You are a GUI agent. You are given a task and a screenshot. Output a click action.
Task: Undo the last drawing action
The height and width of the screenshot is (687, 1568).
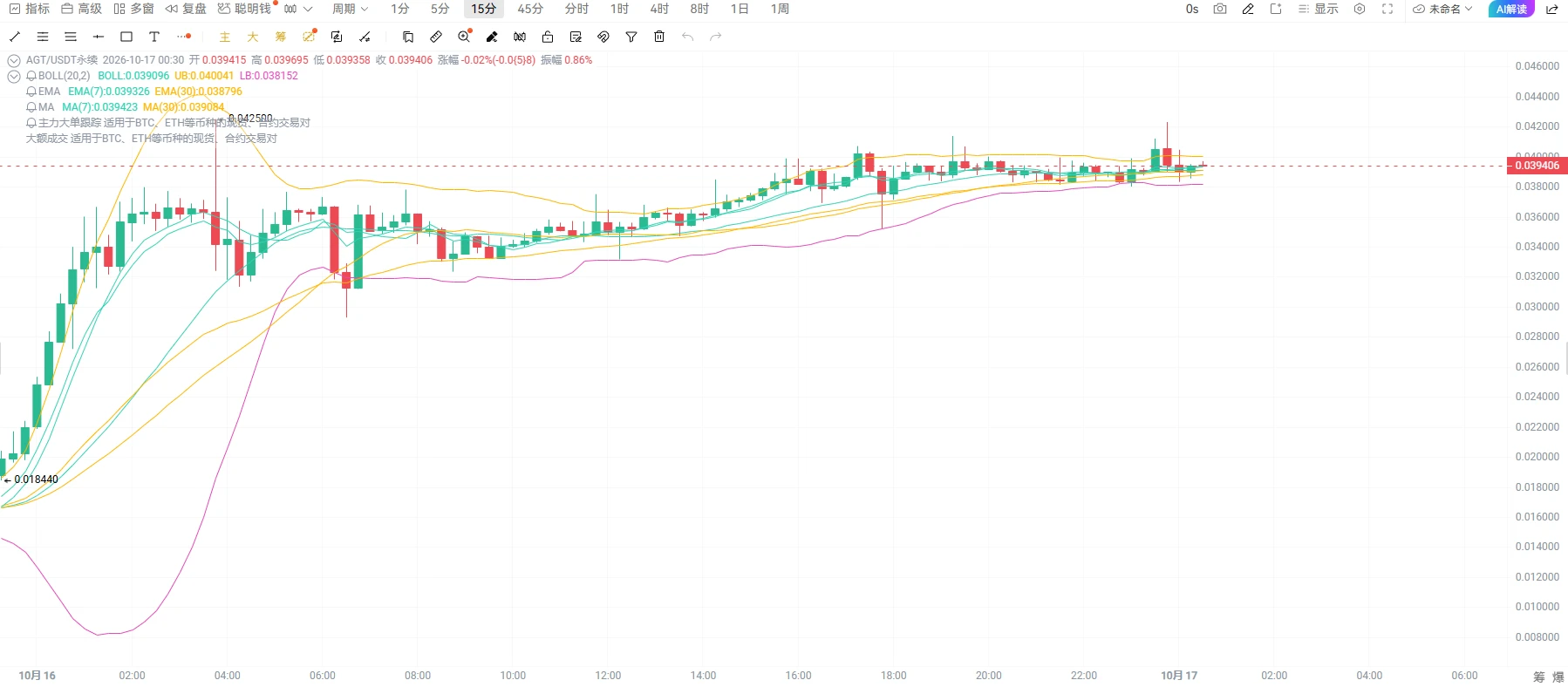click(687, 37)
